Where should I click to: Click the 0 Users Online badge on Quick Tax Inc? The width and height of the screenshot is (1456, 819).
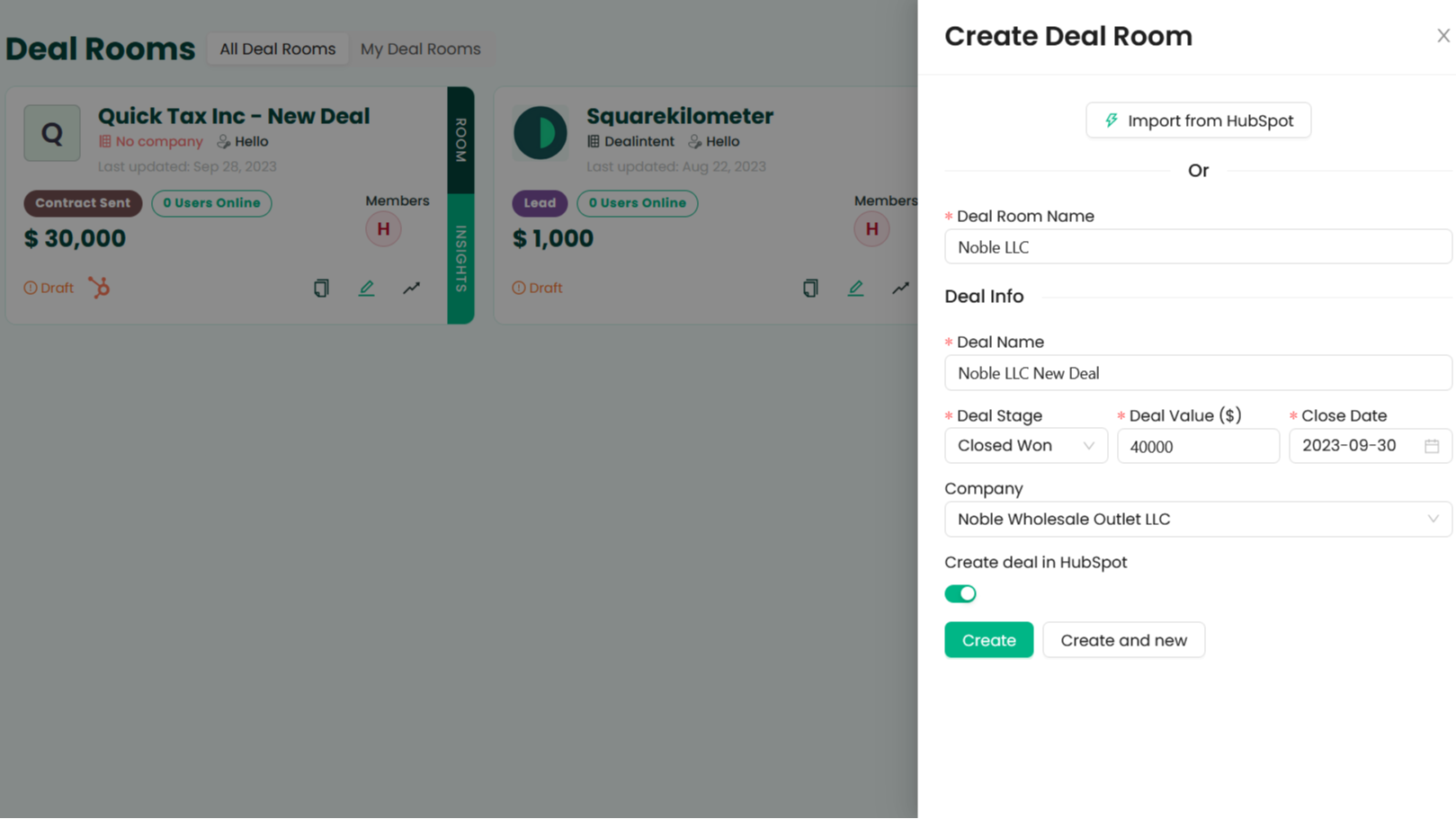[211, 203]
